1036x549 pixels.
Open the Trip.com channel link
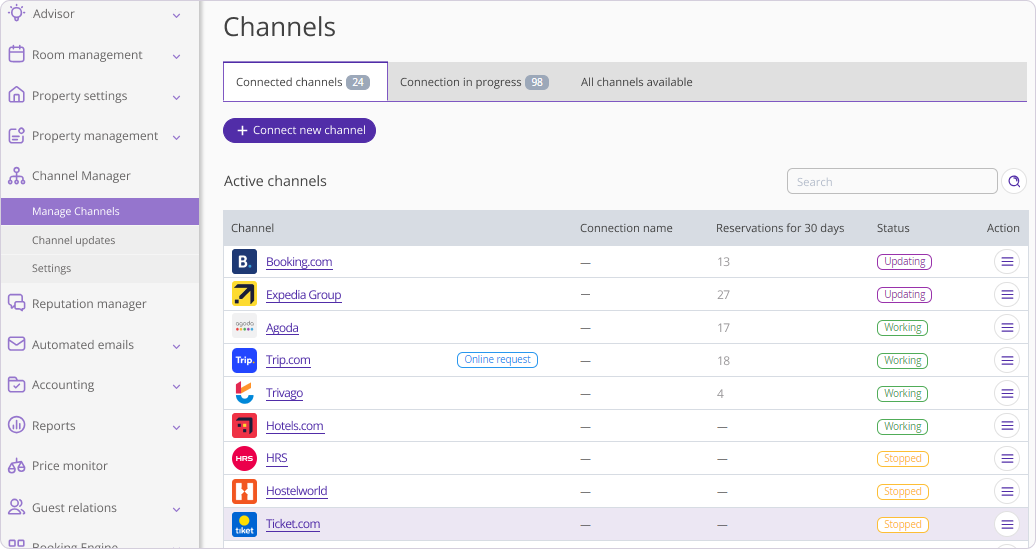click(288, 360)
